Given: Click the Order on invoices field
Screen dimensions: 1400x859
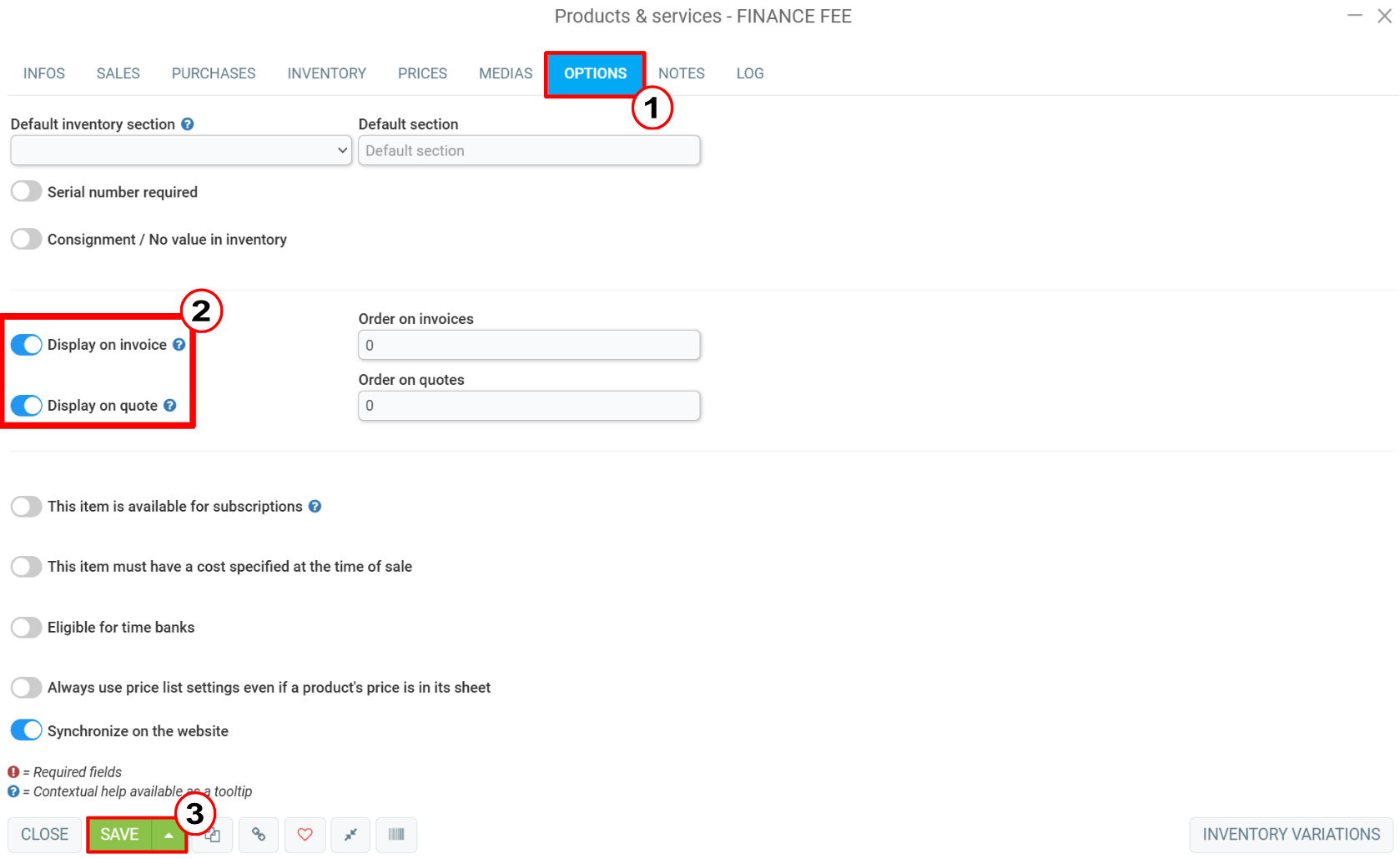Looking at the screenshot, I should 529,345.
